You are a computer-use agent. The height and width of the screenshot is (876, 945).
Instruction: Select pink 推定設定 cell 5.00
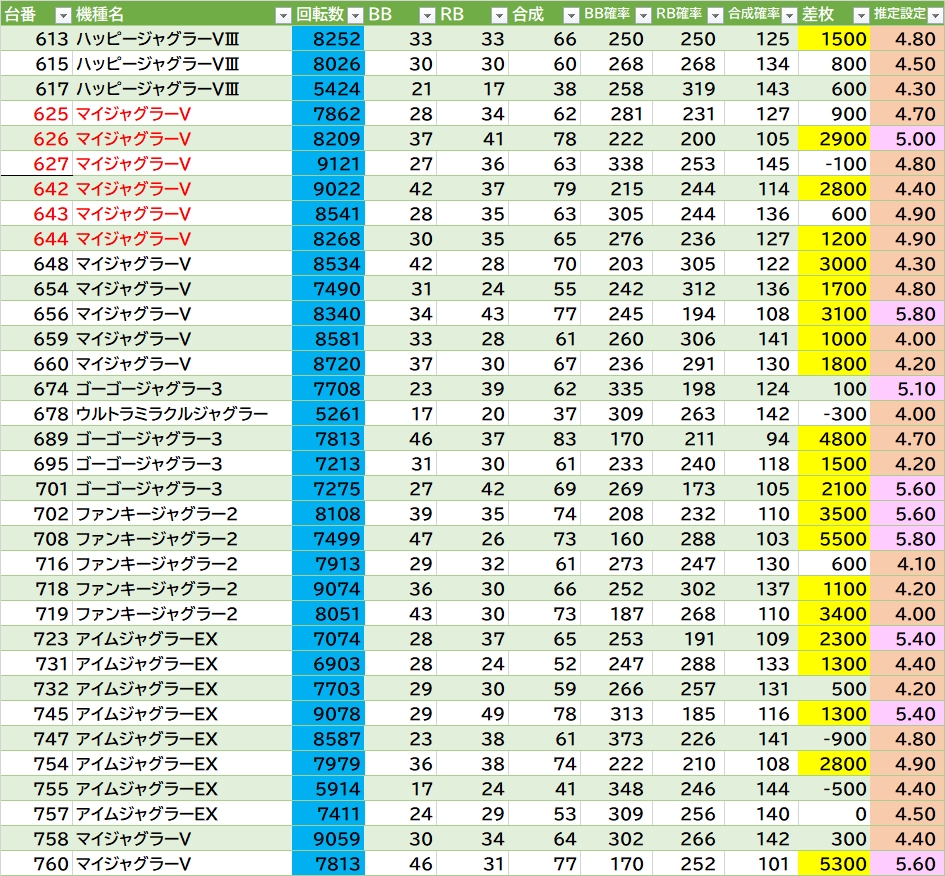tap(907, 139)
